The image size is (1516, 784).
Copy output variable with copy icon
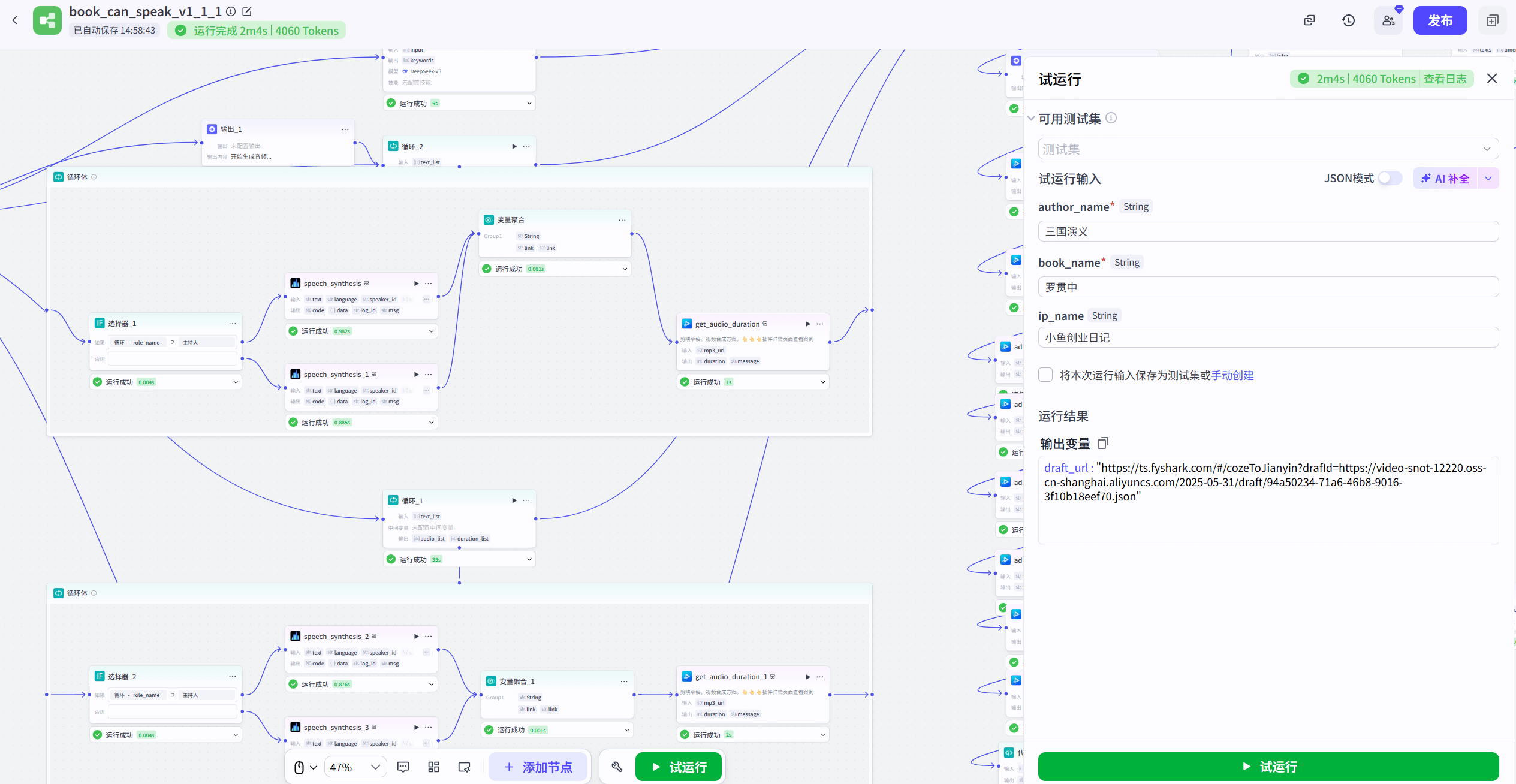click(1103, 443)
